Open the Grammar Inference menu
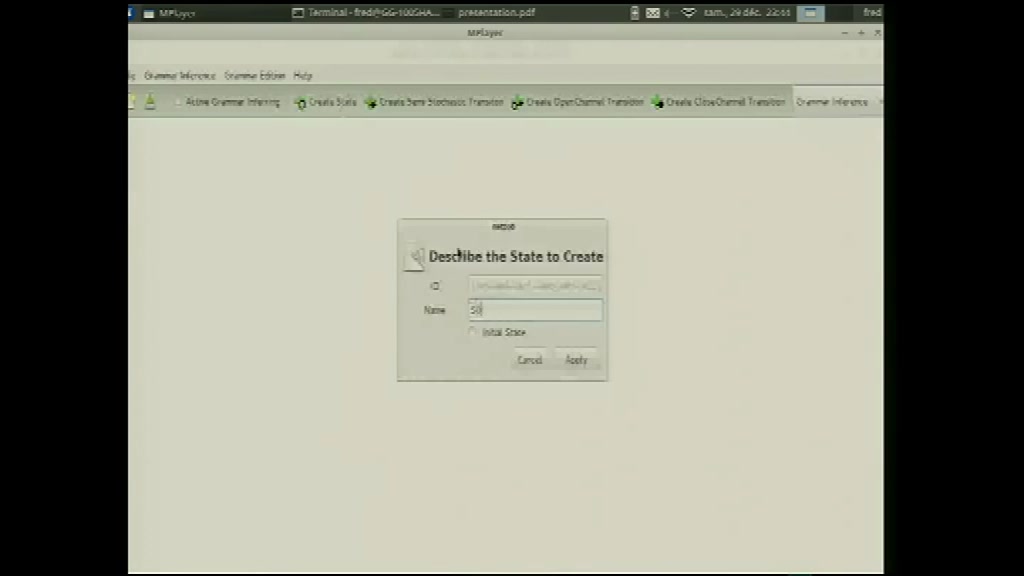Image resolution: width=1024 pixels, height=576 pixels. point(180,76)
